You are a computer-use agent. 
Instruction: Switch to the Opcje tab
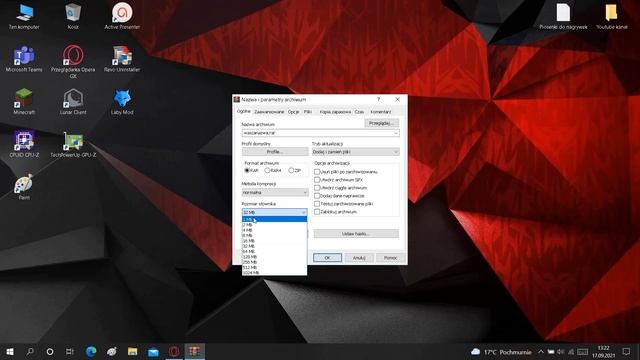pos(293,112)
